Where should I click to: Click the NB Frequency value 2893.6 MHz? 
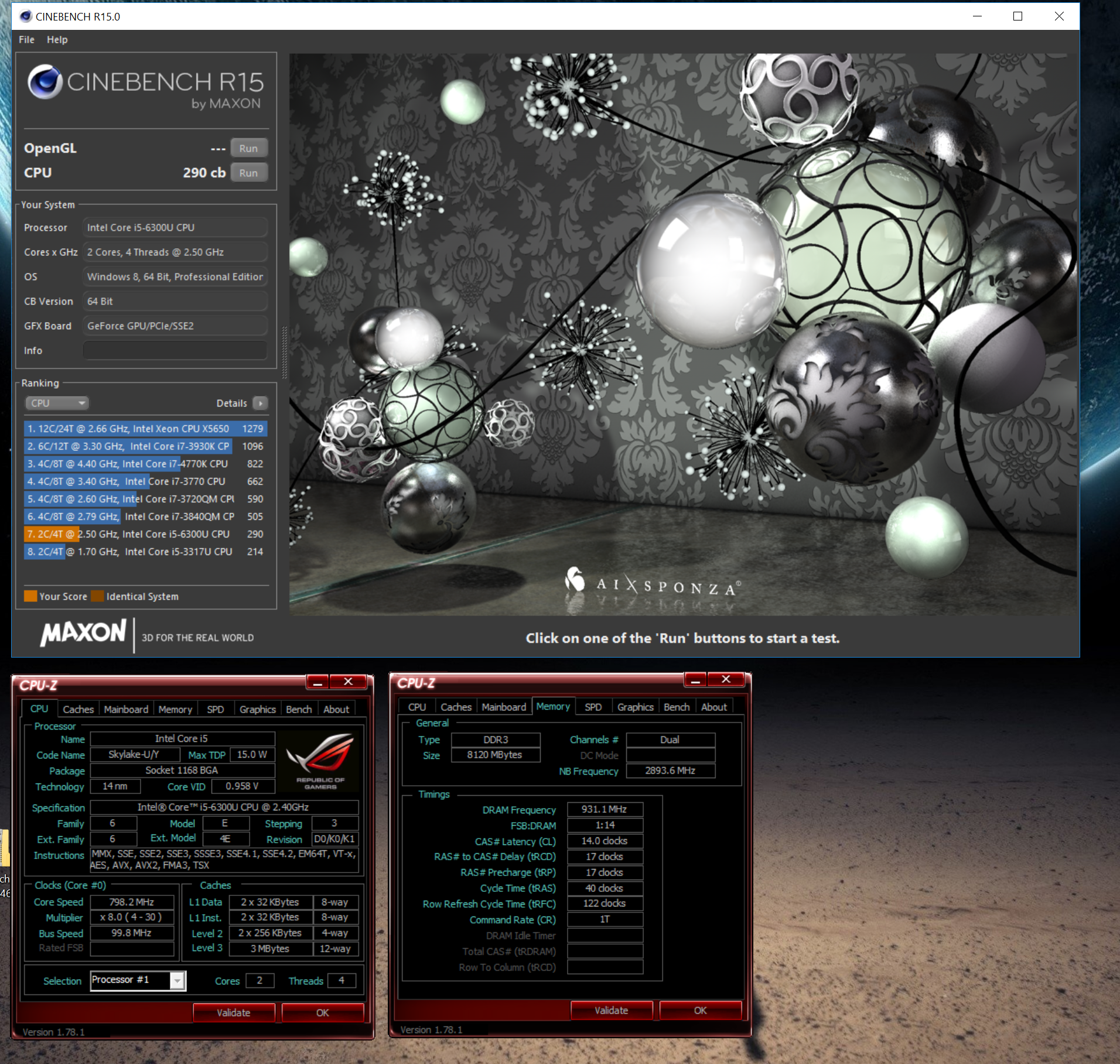pos(670,771)
